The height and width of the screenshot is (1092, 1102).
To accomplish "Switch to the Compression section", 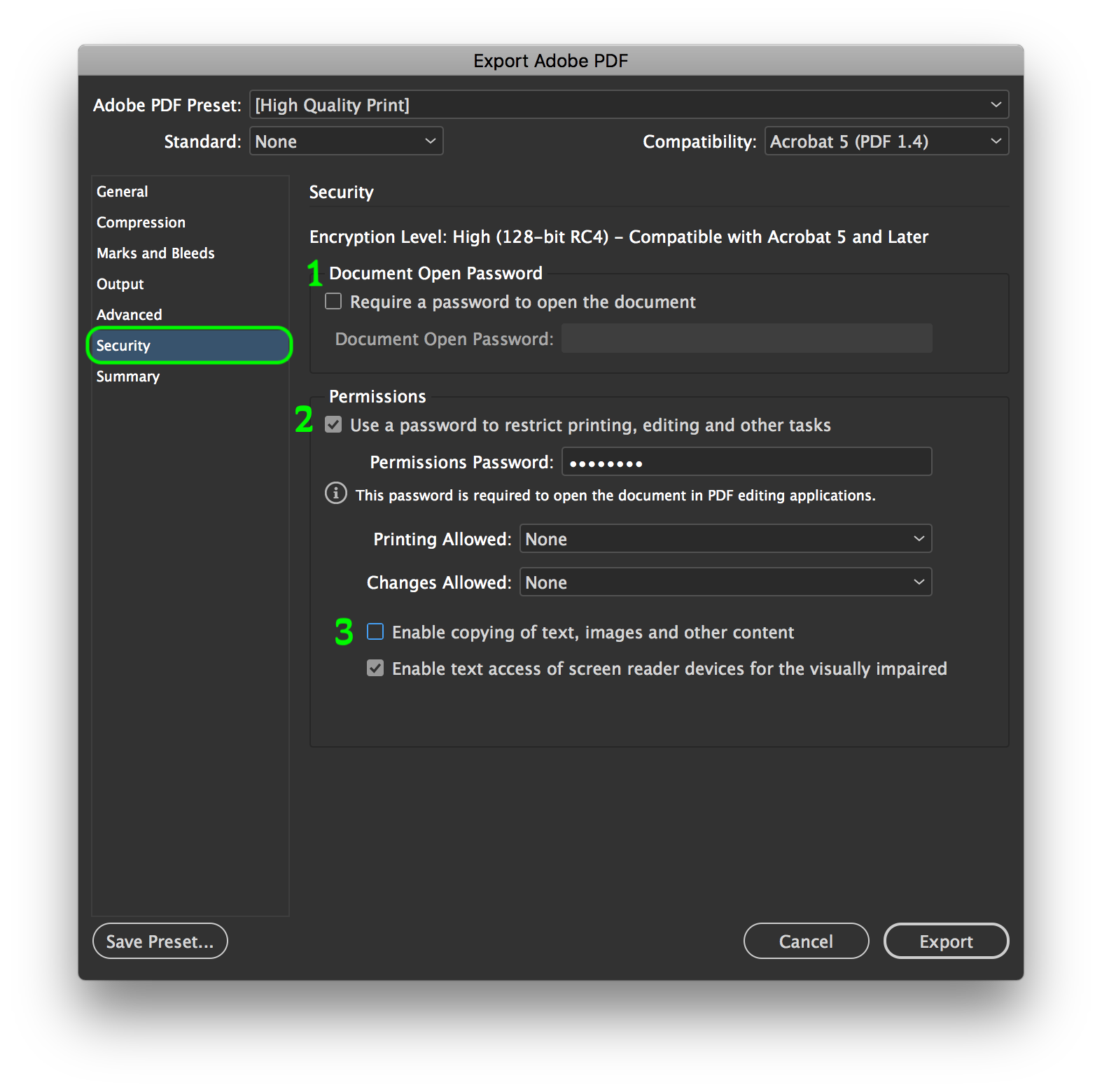I will (x=190, y=223).
